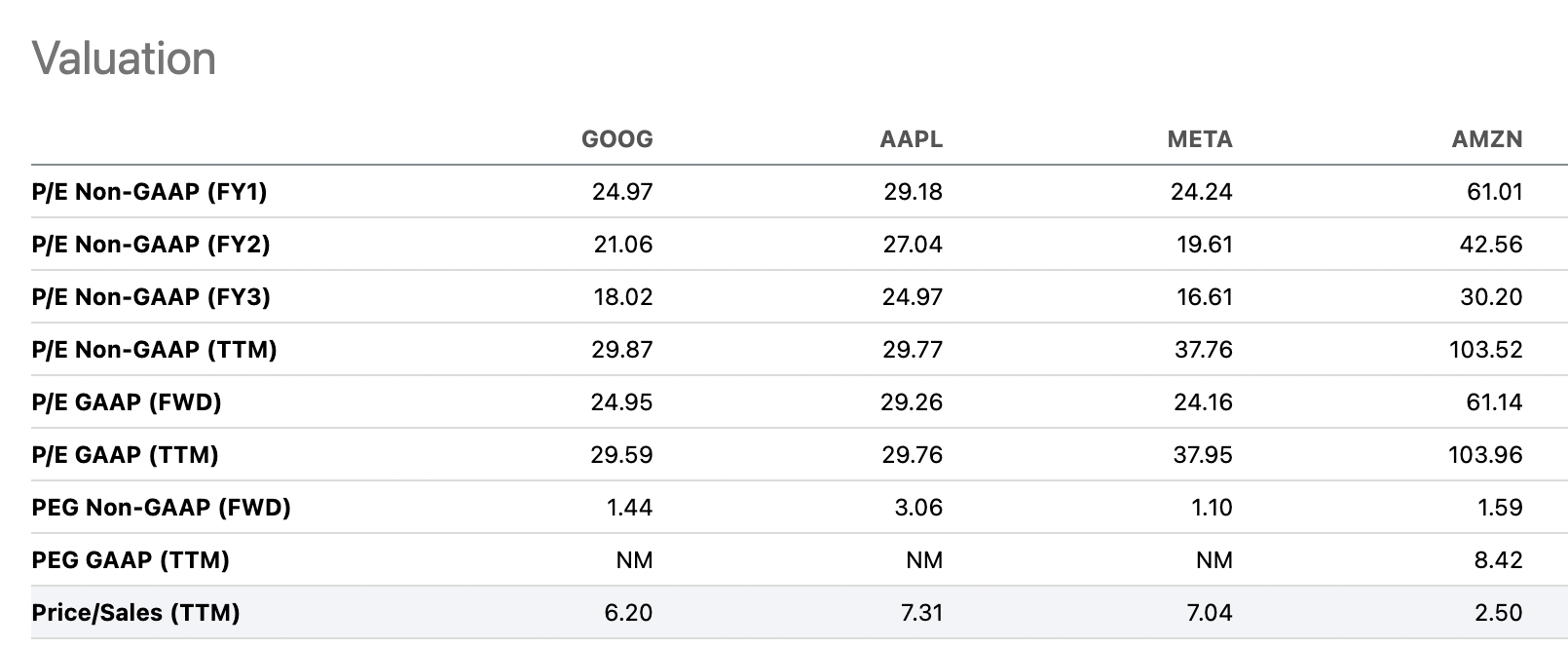Open the P/E Non-GAAP (TTM) metric
The height and width of the screenshot is (649, 1568).
(154, 350)
